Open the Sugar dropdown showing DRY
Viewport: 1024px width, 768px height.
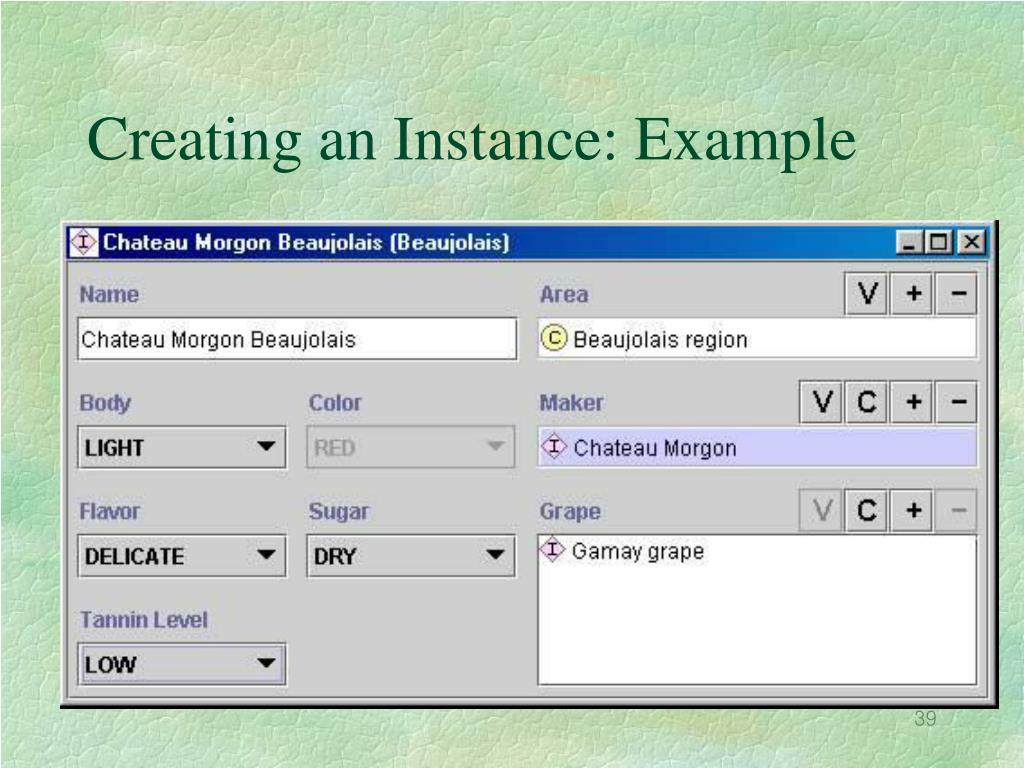pyautogui.click(x=411, y=556)
